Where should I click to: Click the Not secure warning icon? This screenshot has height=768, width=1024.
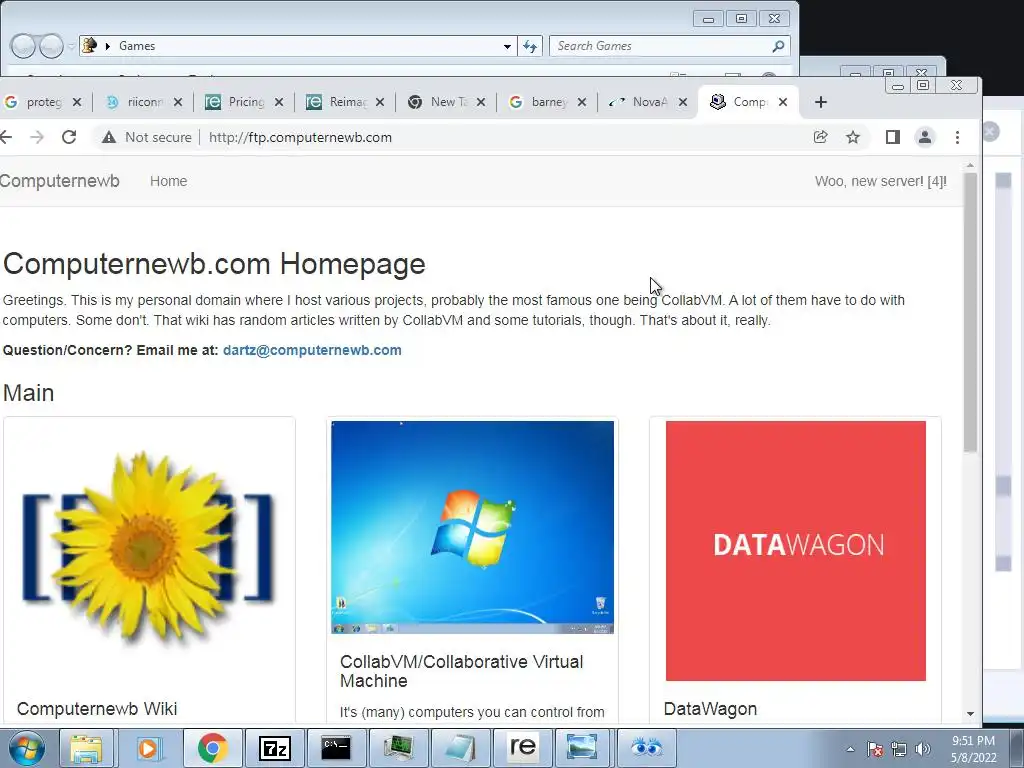tap(109, 137)
